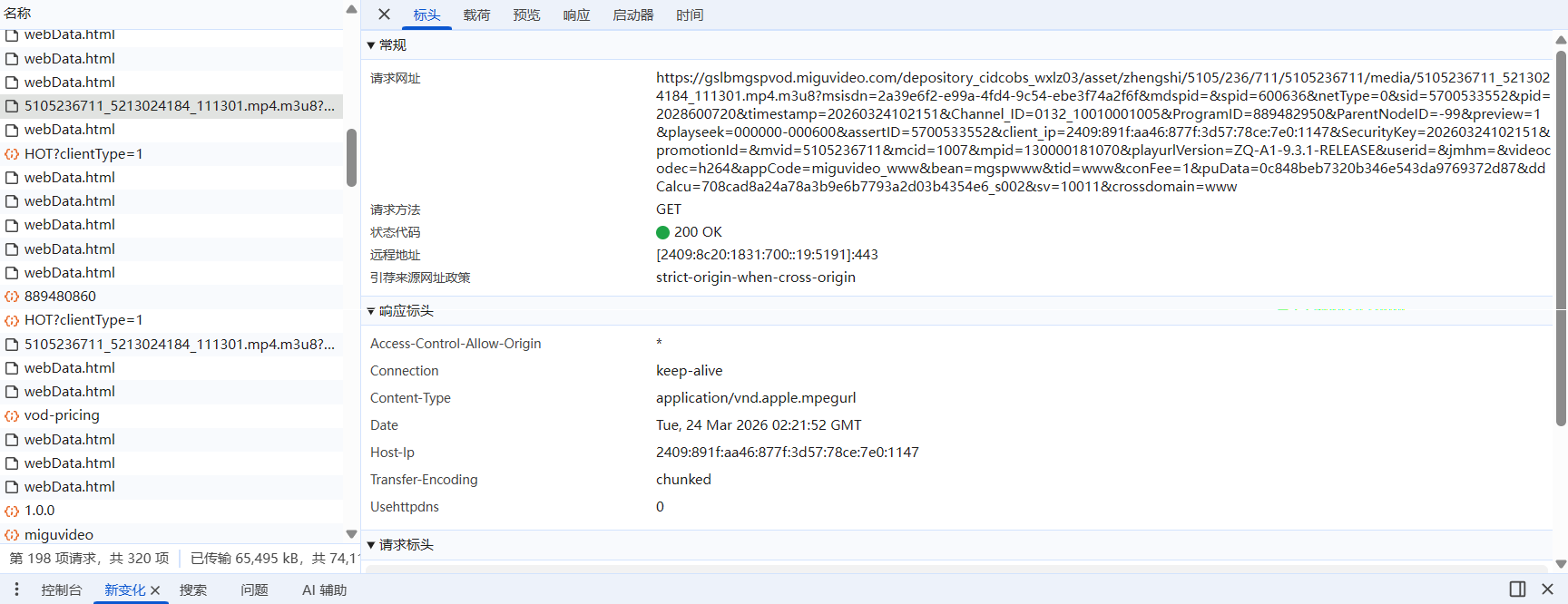Screen dimensions: 1568x604
Task: Open the 控制台 drawer tab
Action: pyautogui.click(x=61, y=589)
